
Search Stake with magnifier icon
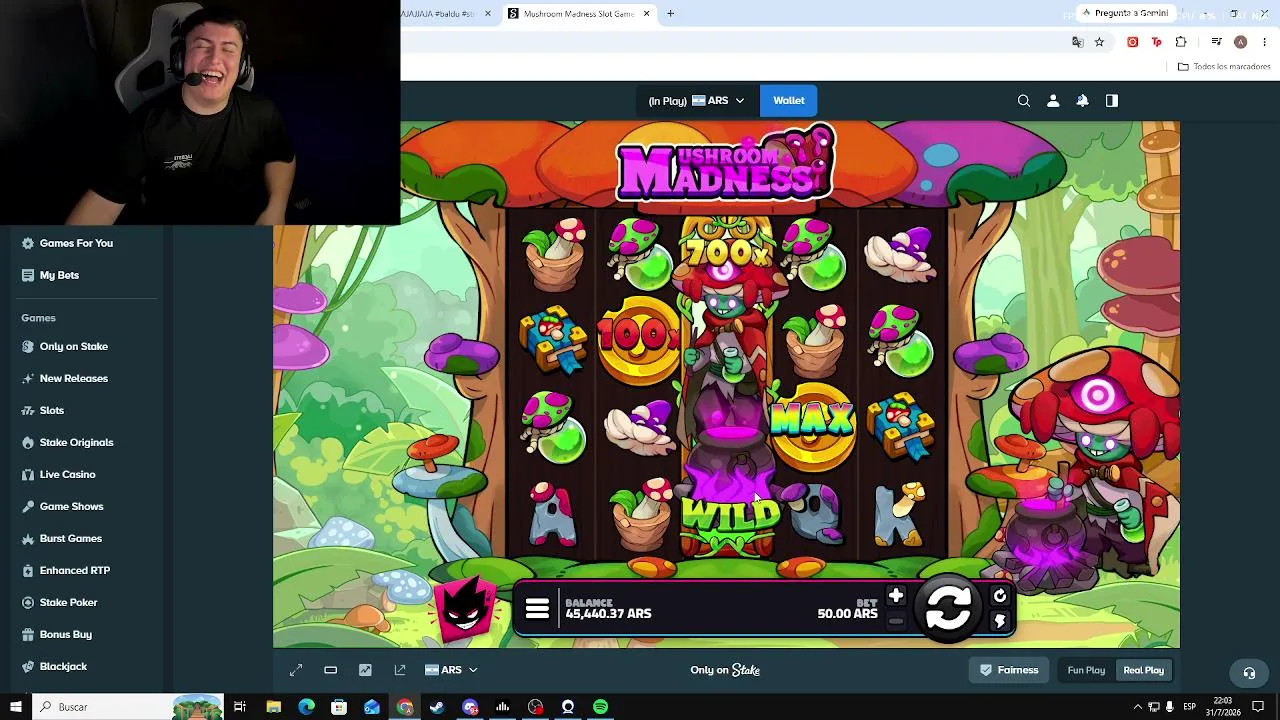coord(1024,100)
